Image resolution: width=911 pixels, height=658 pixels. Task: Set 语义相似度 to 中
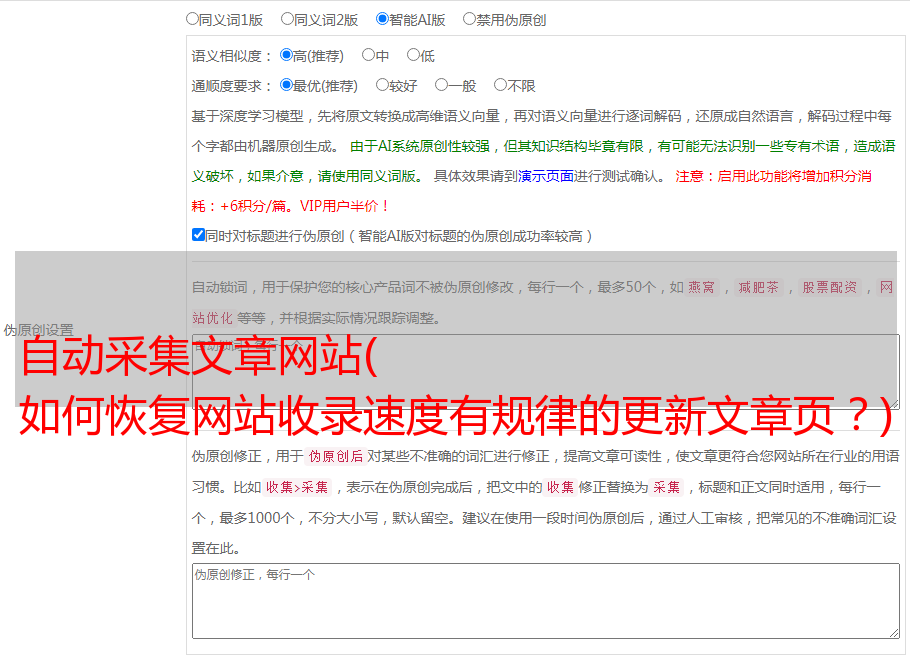click(x=368, y=55)
